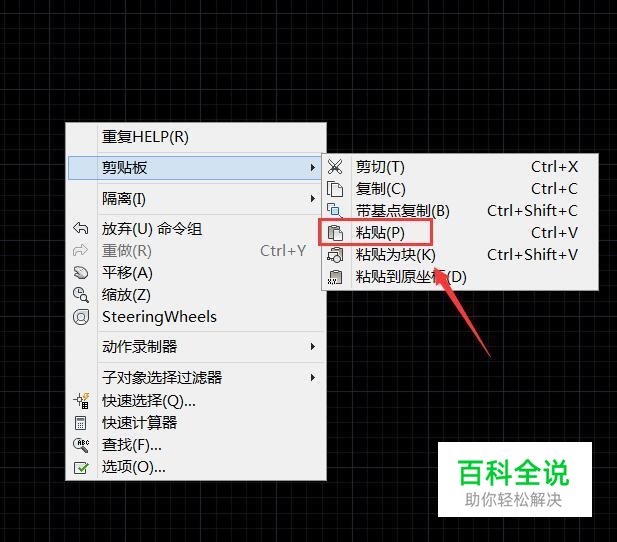Click the Pan hand icon
617x542 pixels.
[81, 272]
